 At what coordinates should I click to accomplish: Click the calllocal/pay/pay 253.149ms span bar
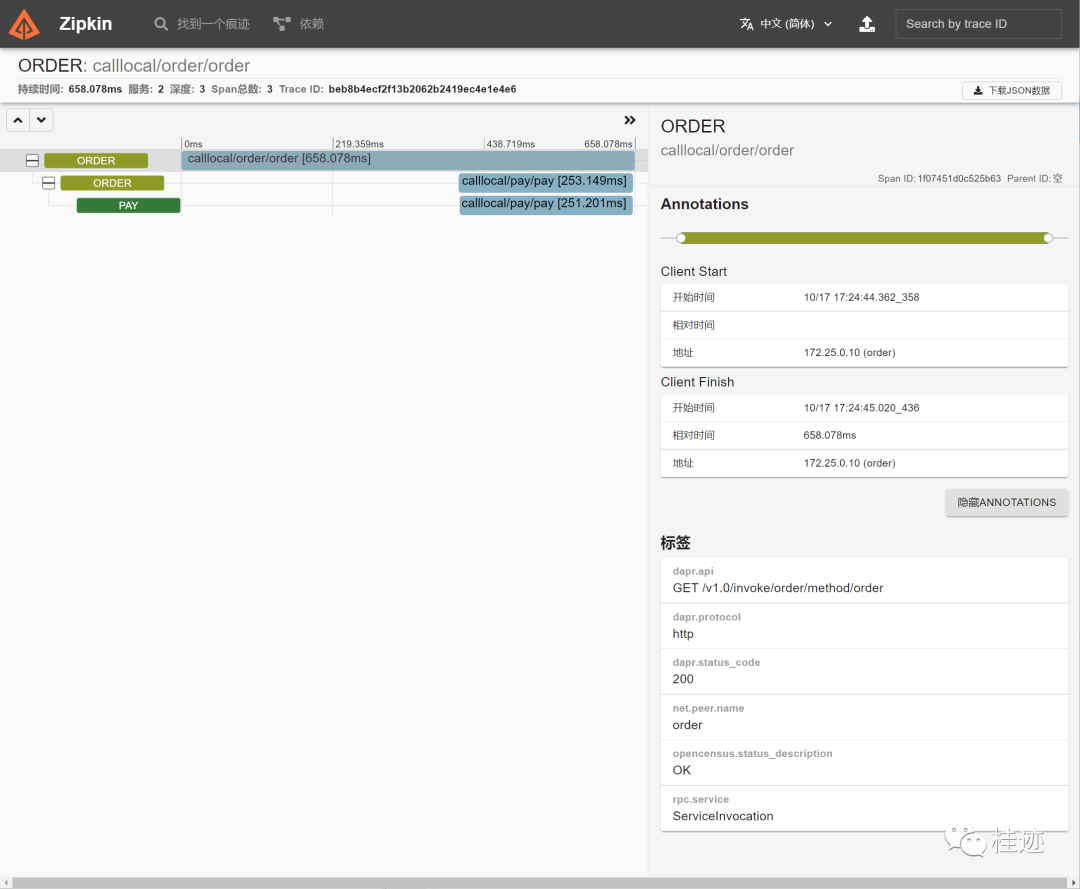pos(546,182)
